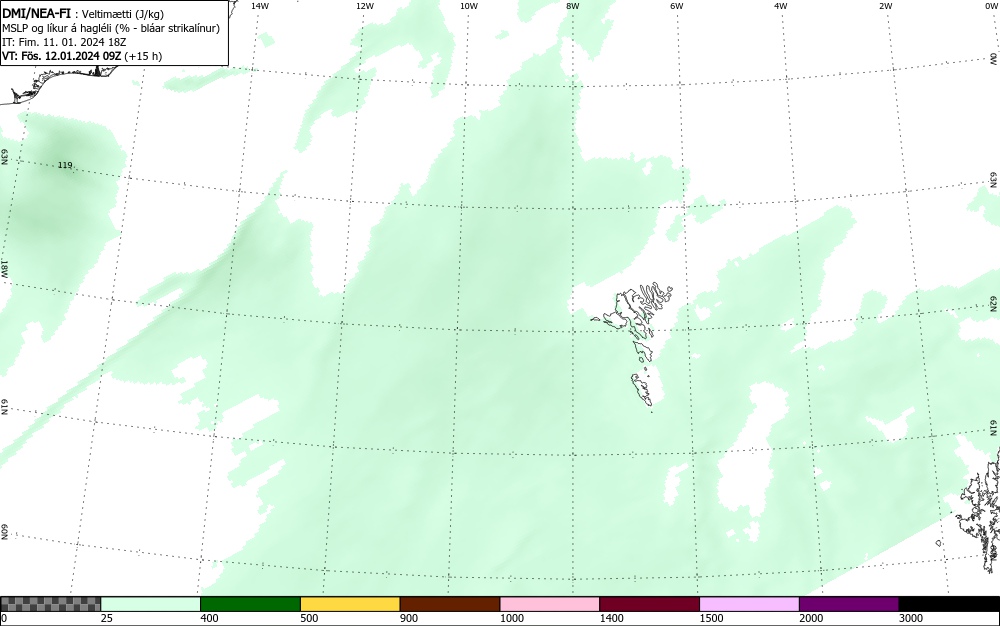Click the legend value '900'
1000x626 pixels.
click(x=409, y=618)
